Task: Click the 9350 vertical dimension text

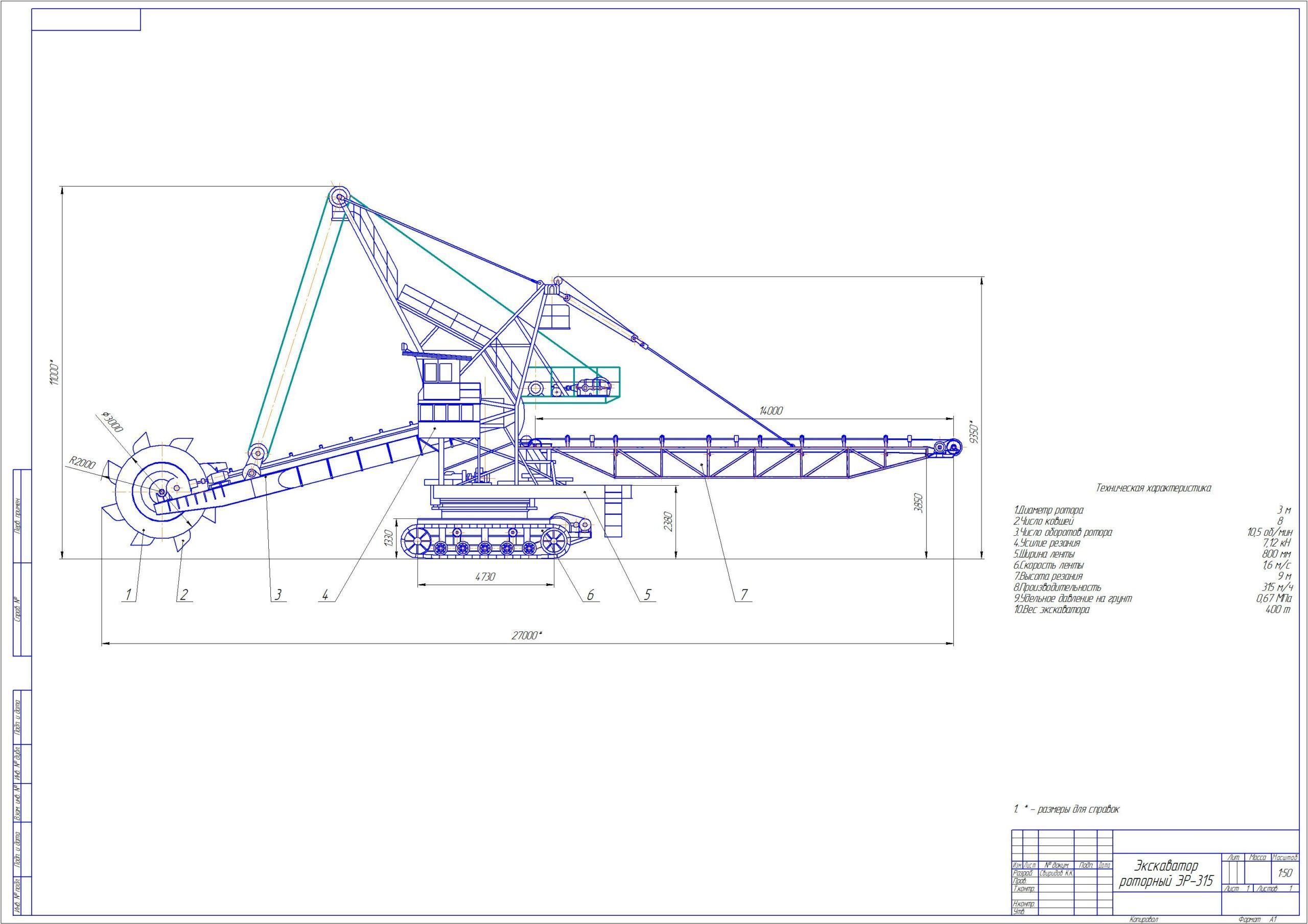Action: tap(974, 432)
